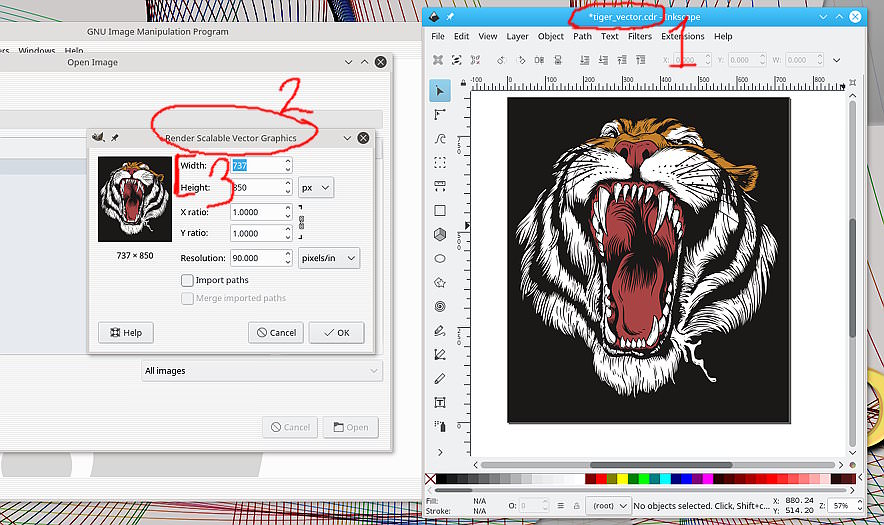Open the File menu in Inkscape

pyautogui.click(x=438, y=36)
